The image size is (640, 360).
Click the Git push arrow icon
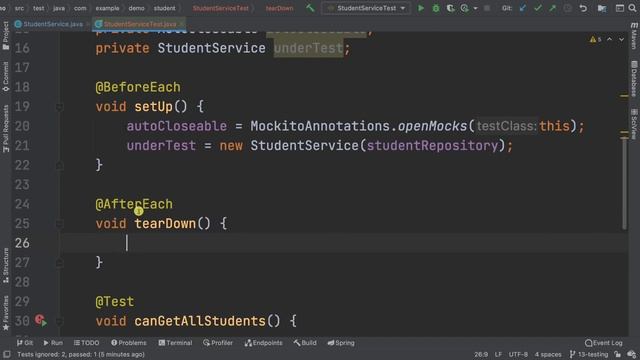(x=552, y=8)
